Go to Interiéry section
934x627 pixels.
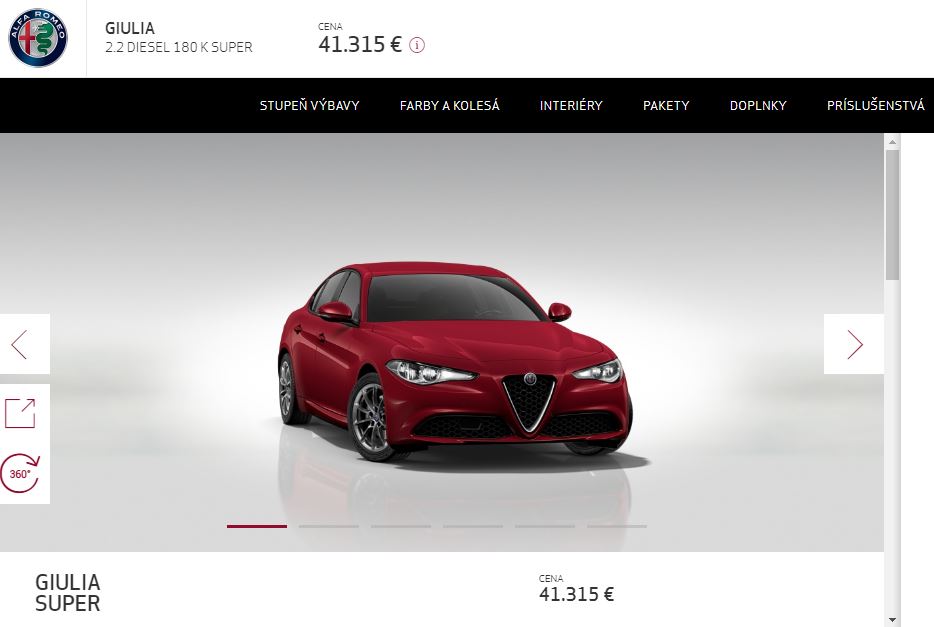[571, 105]
